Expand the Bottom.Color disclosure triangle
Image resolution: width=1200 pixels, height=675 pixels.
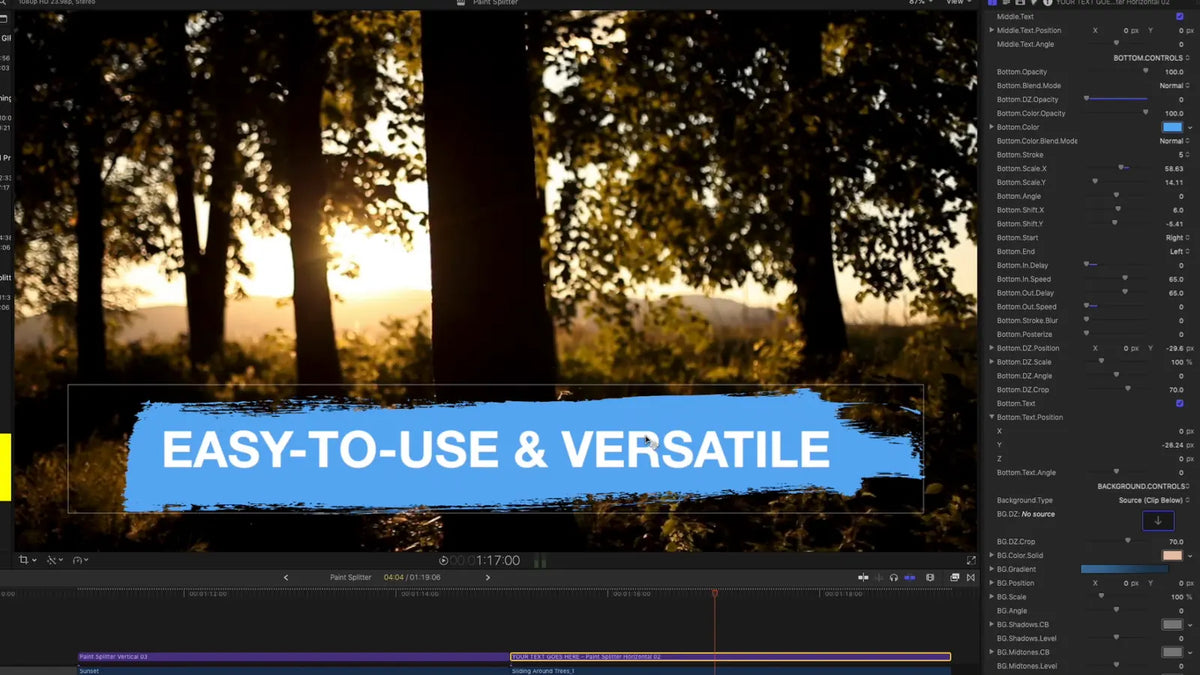tap(992, 127)
